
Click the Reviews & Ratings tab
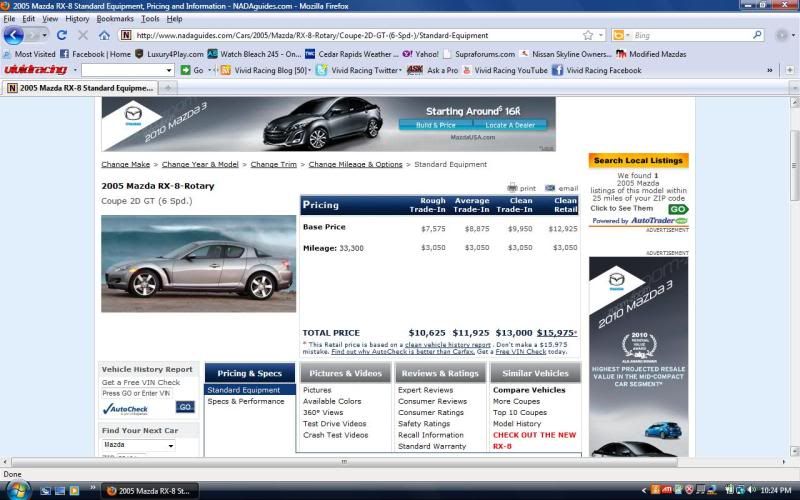coord(440,373)
